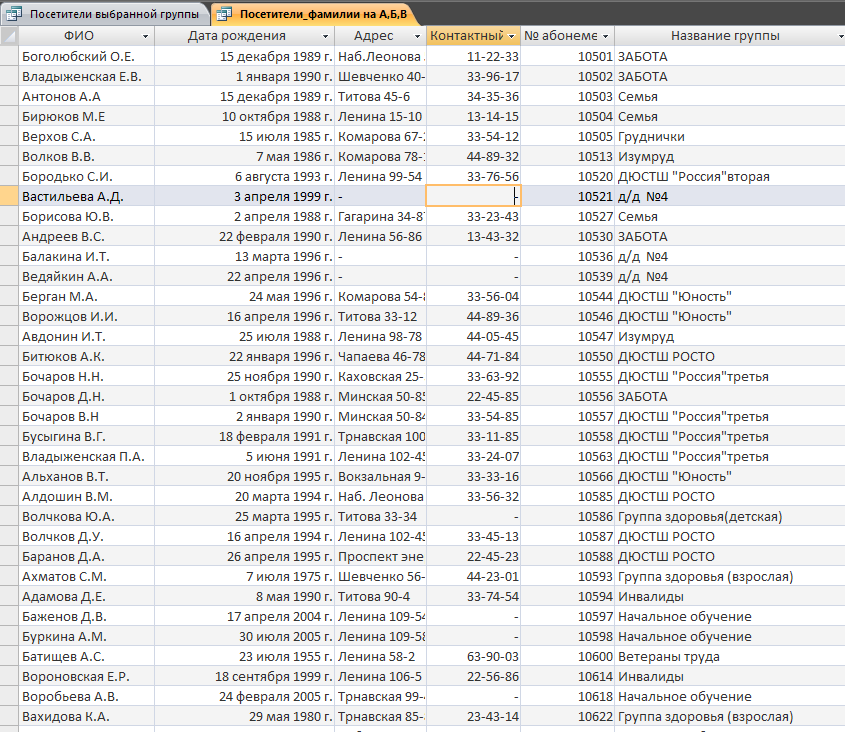
Task: Click group Ветераны труда
Action: pyautogui.click(x=730, y=657)
